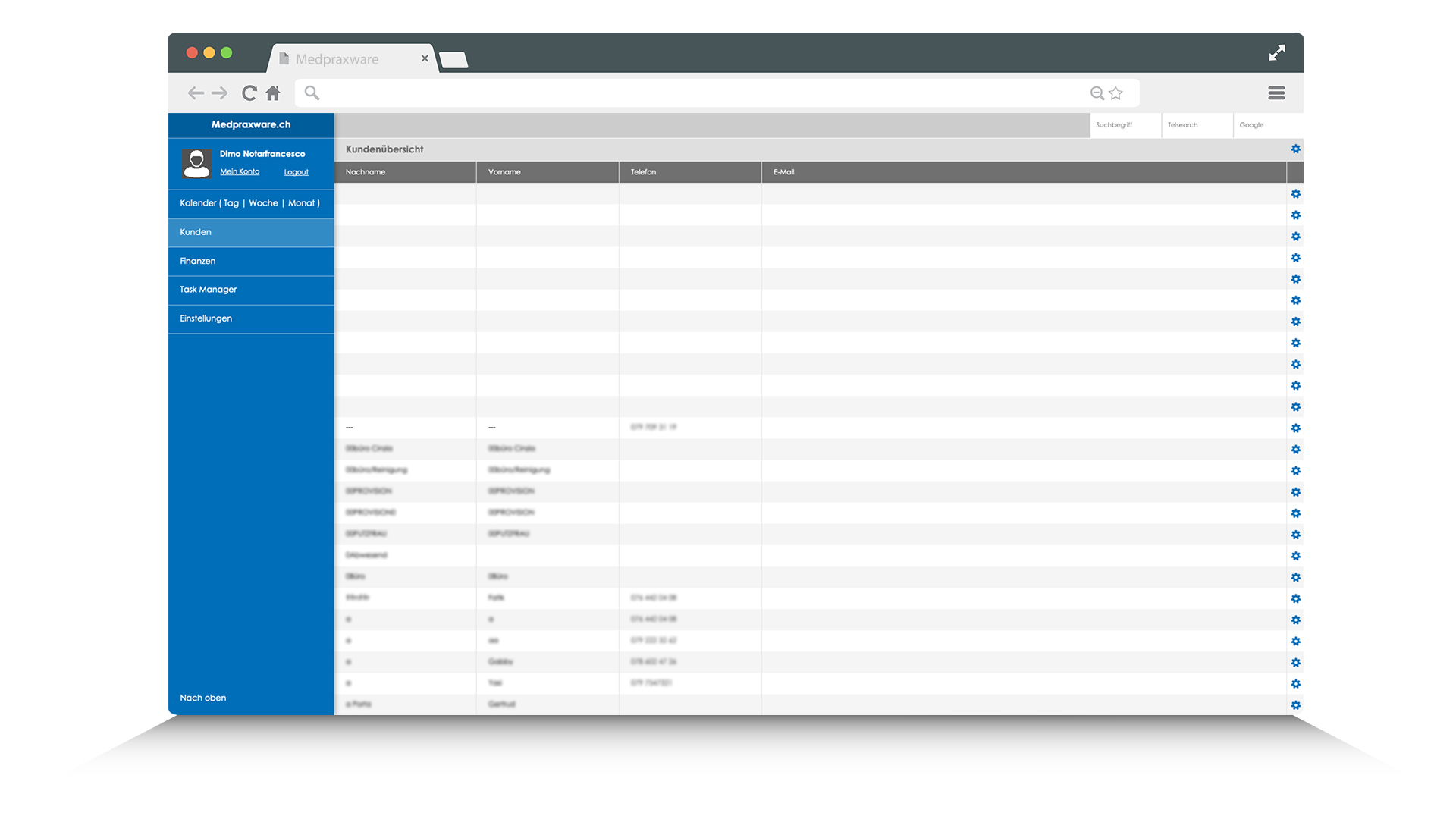Click the Nach oben link
This screenshot has width=1456, height=819.
[202, 698]
